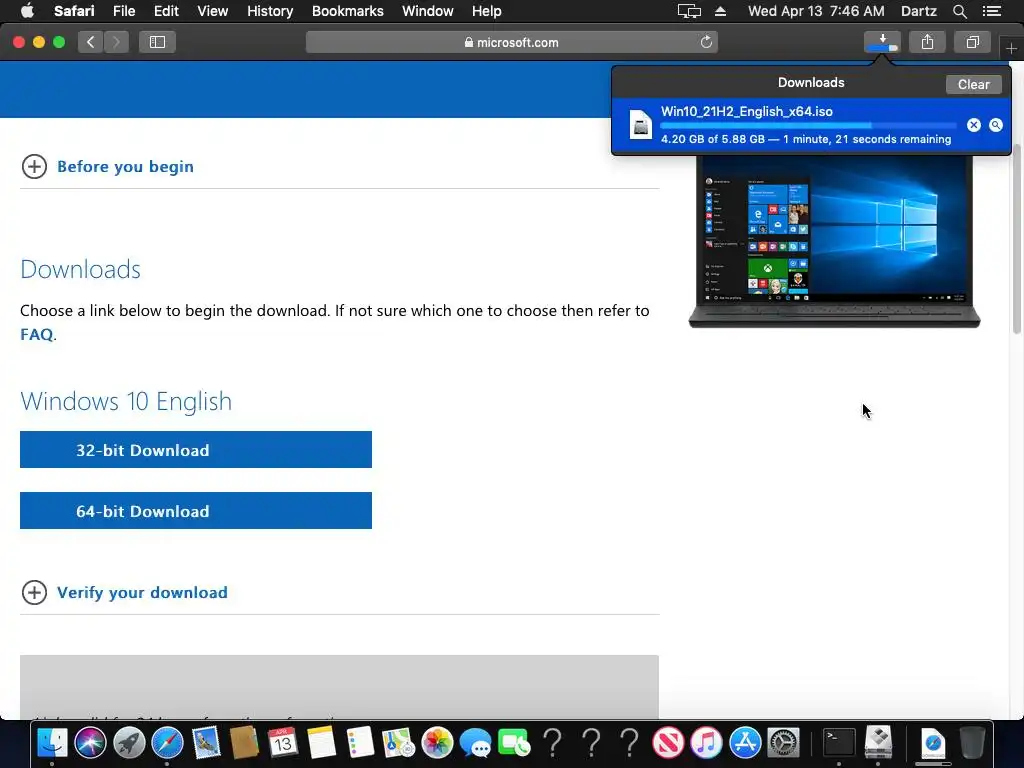Open News from the Dock
Image resolution: width=1024 pixels, height=768 pixels.
(667, 743)
